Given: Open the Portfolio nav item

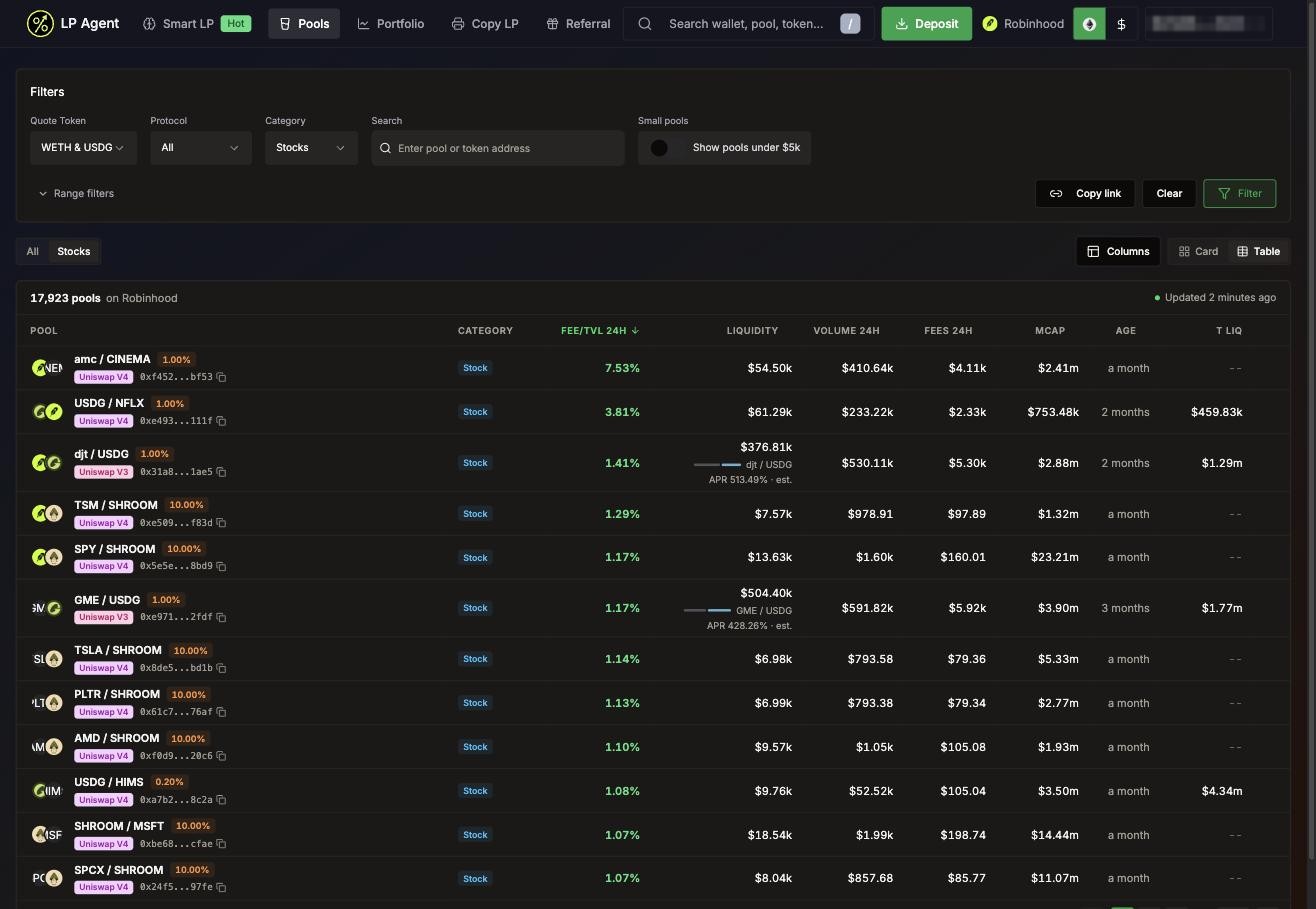Looking at the screenshot, I should 391,24.
